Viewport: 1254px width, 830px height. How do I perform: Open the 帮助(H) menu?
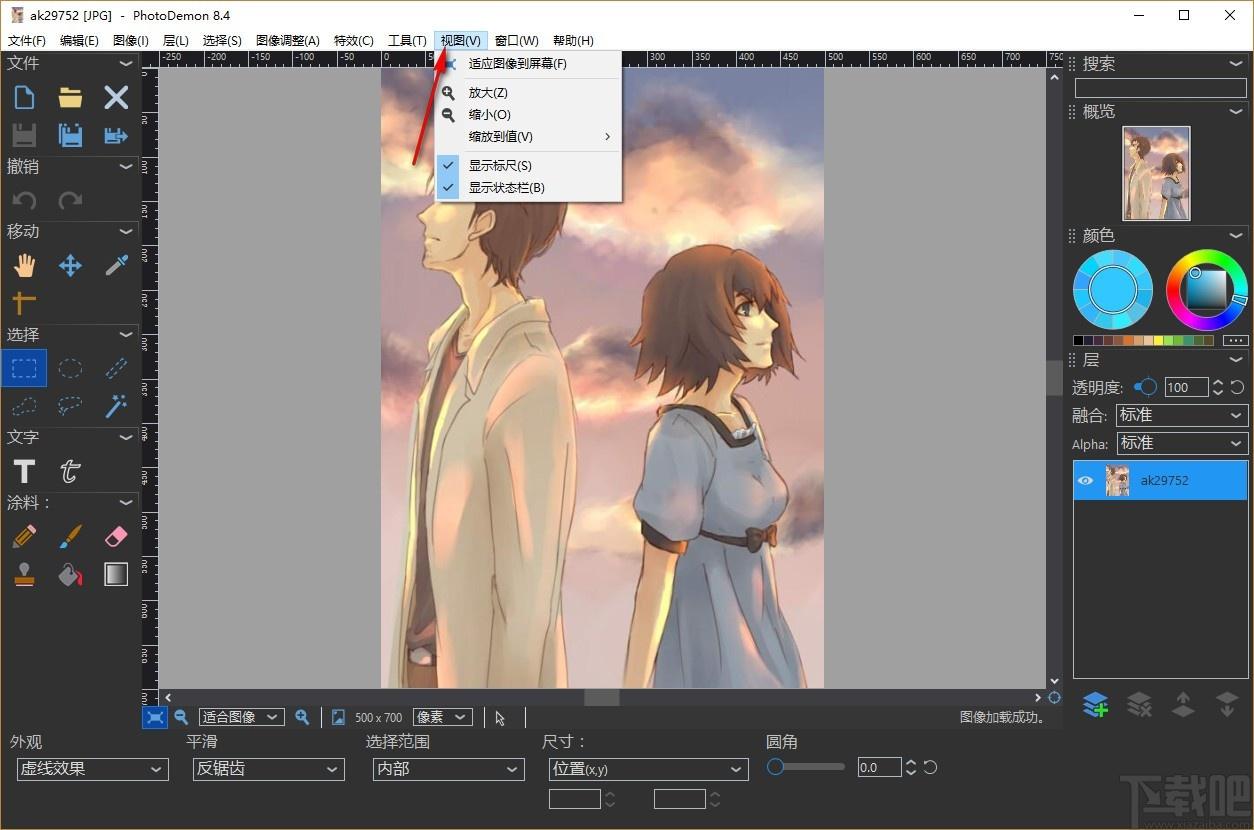click(573, 41)
